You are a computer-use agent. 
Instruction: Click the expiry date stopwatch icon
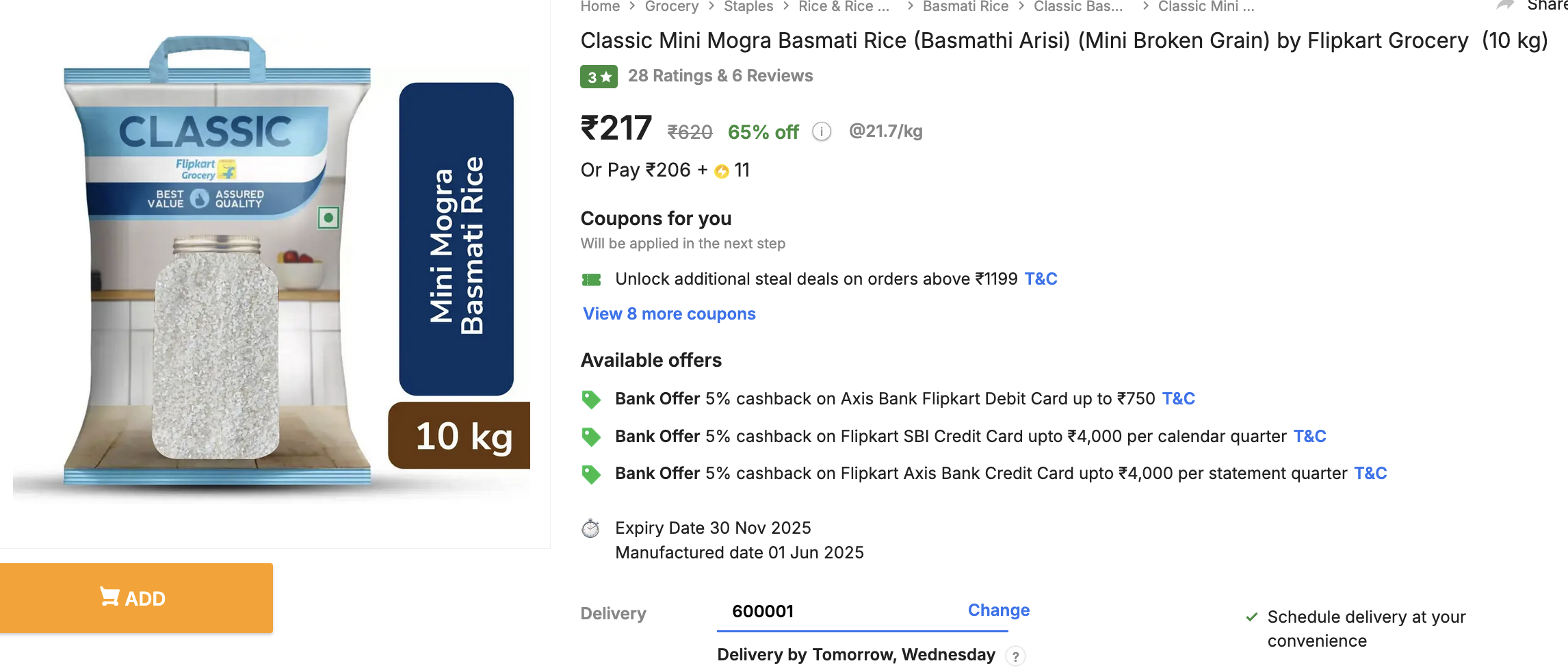(590, 528)
